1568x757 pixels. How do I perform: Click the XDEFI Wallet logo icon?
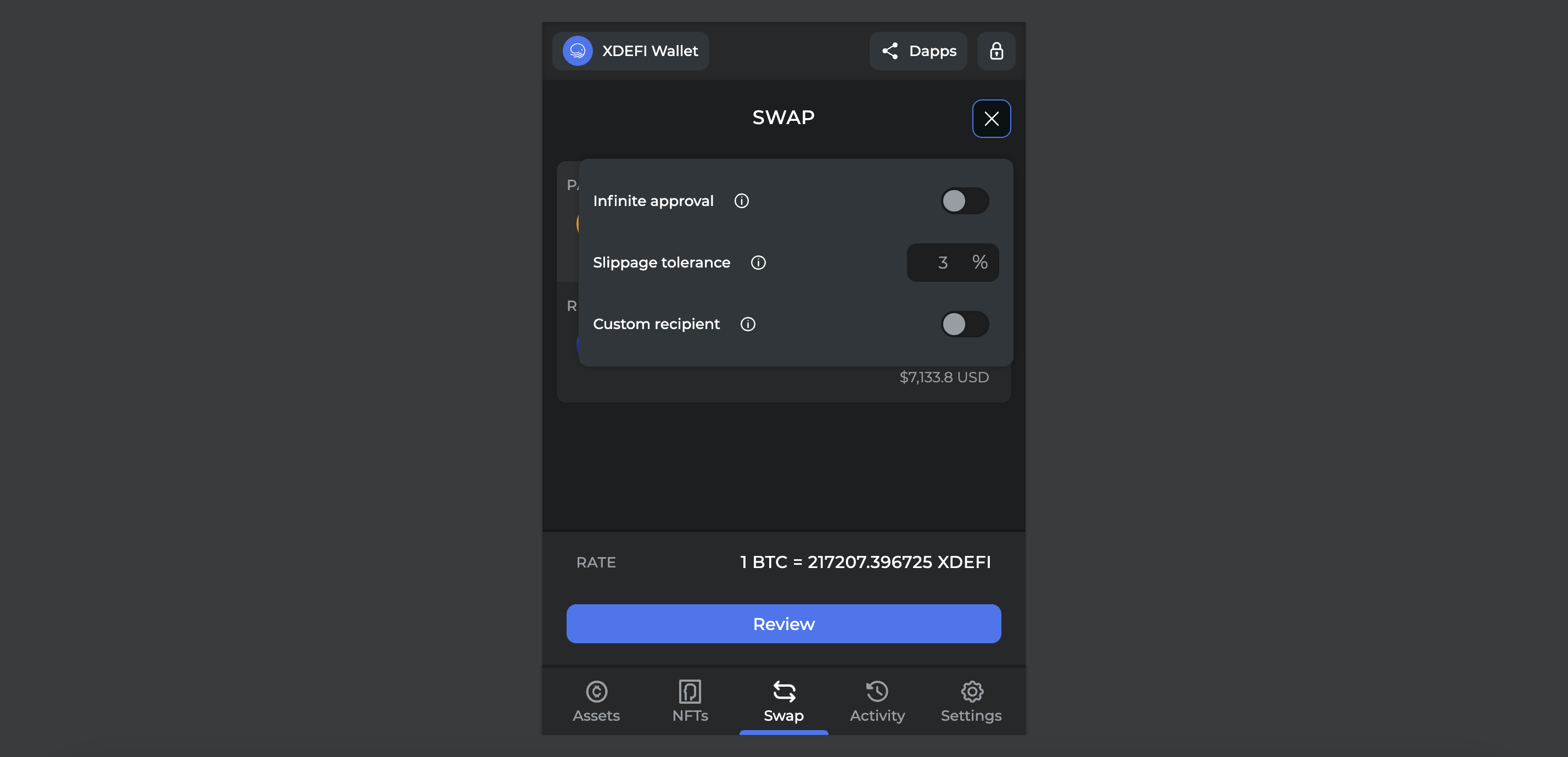point(577,51)
